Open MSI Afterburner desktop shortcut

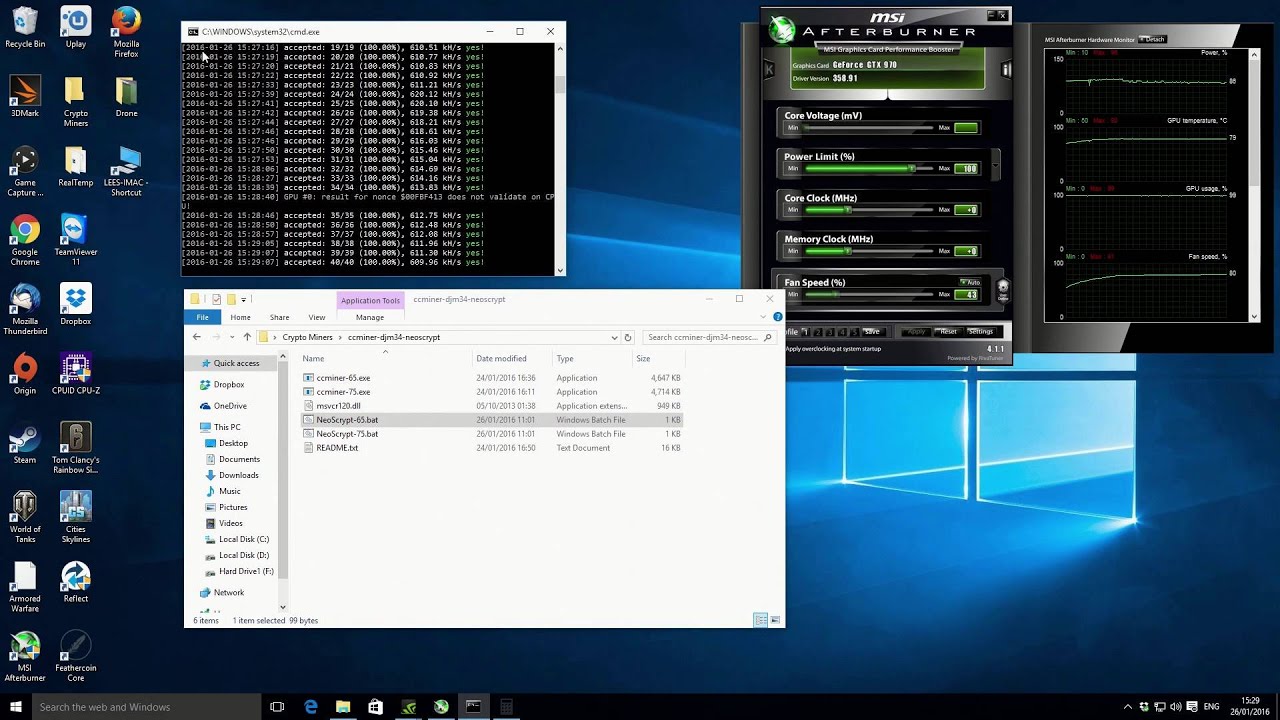coord(25,655)
